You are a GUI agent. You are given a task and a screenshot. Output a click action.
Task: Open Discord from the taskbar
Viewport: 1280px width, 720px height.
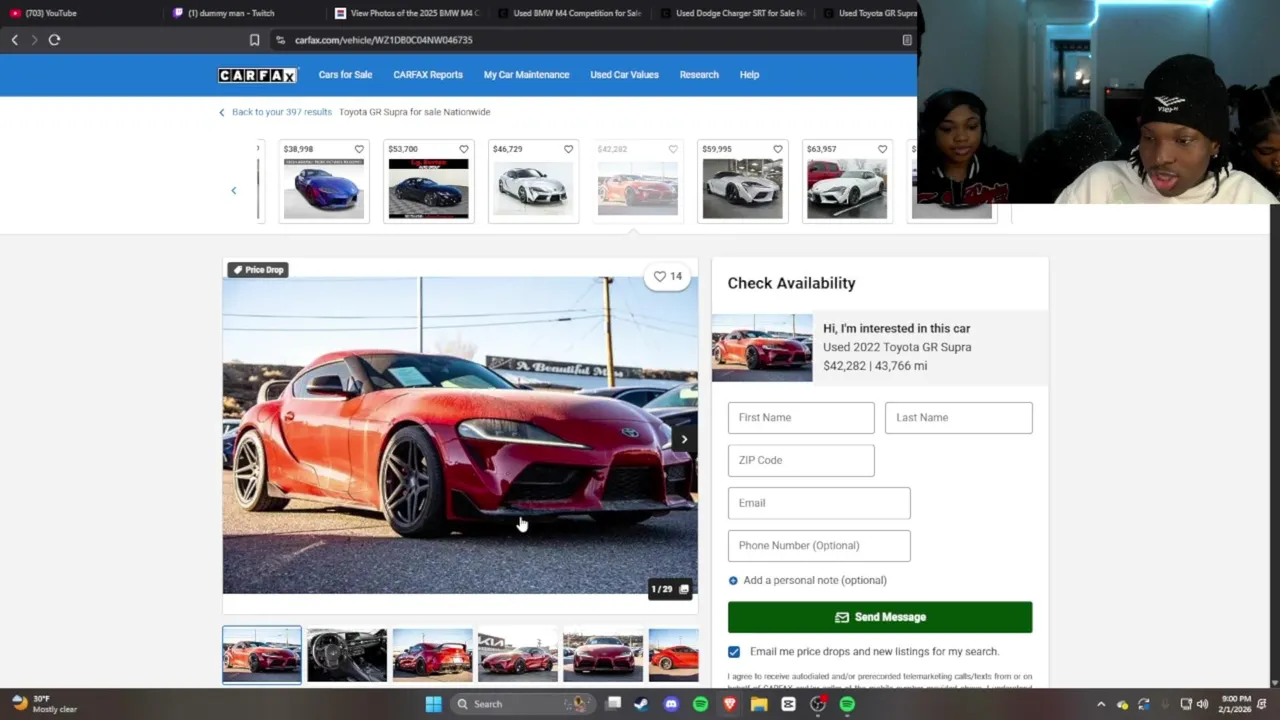[671, 704]
